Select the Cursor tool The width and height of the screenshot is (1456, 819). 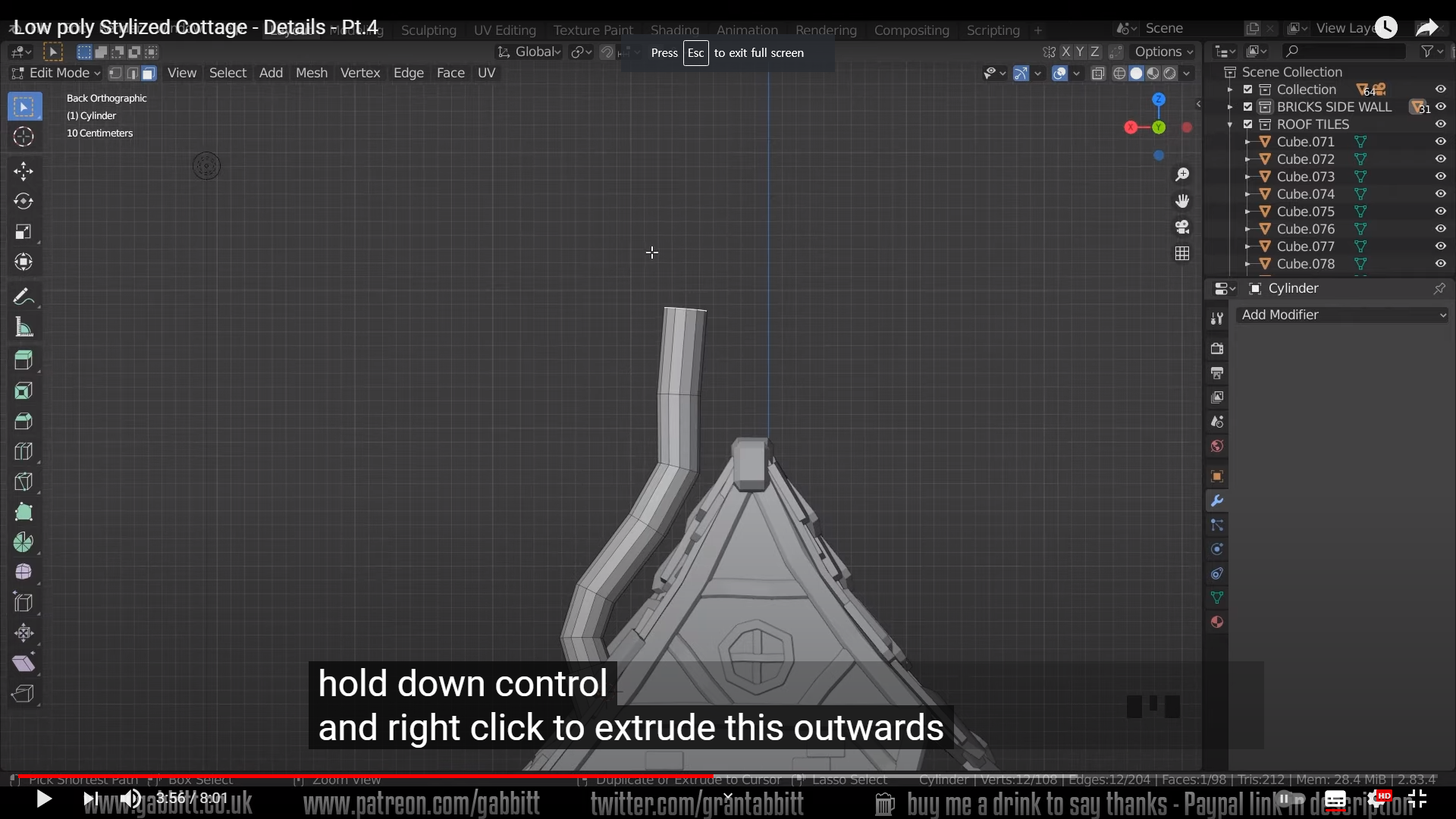coord(24,136)
